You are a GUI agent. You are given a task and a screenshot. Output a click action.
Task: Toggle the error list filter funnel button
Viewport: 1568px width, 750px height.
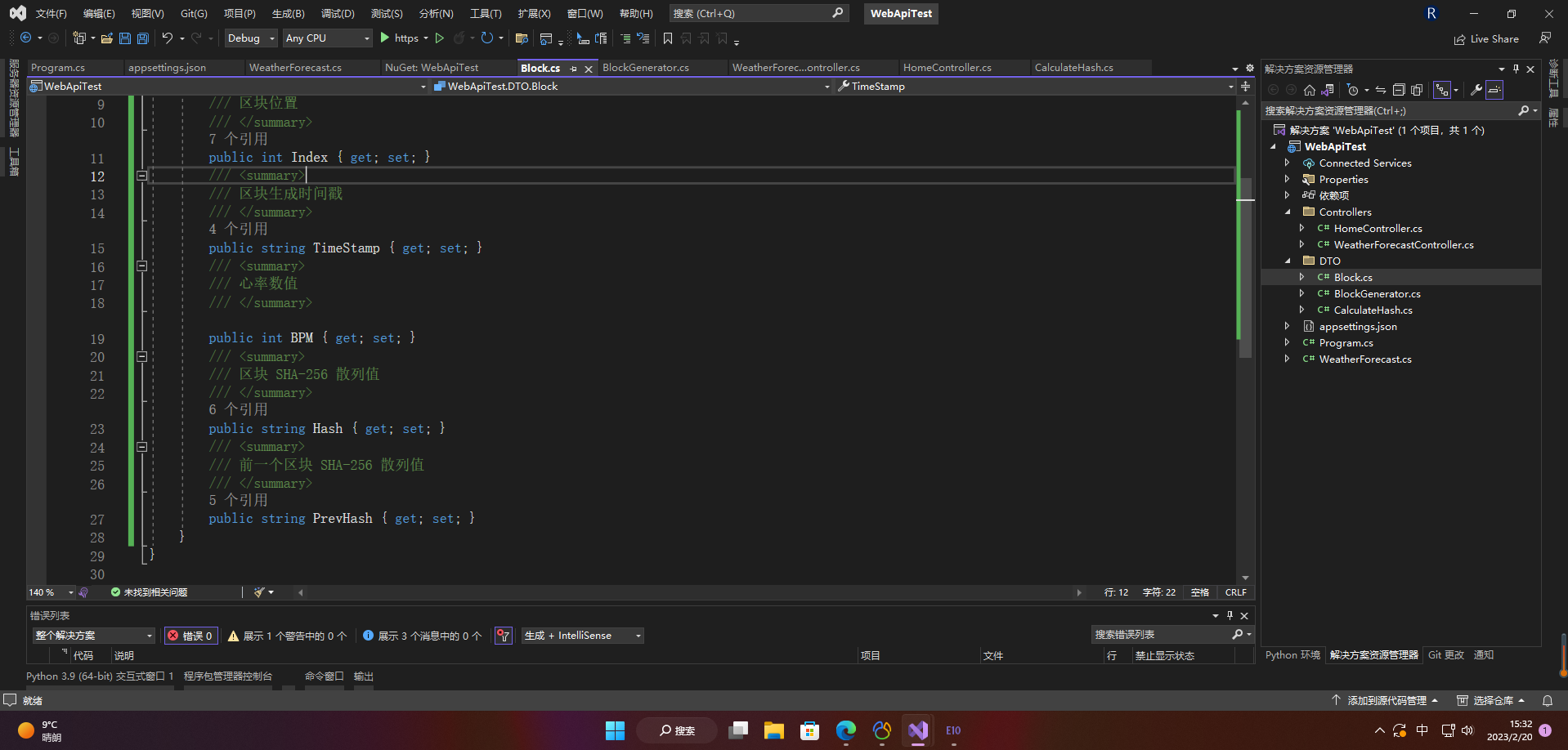[x=504, y=636]
